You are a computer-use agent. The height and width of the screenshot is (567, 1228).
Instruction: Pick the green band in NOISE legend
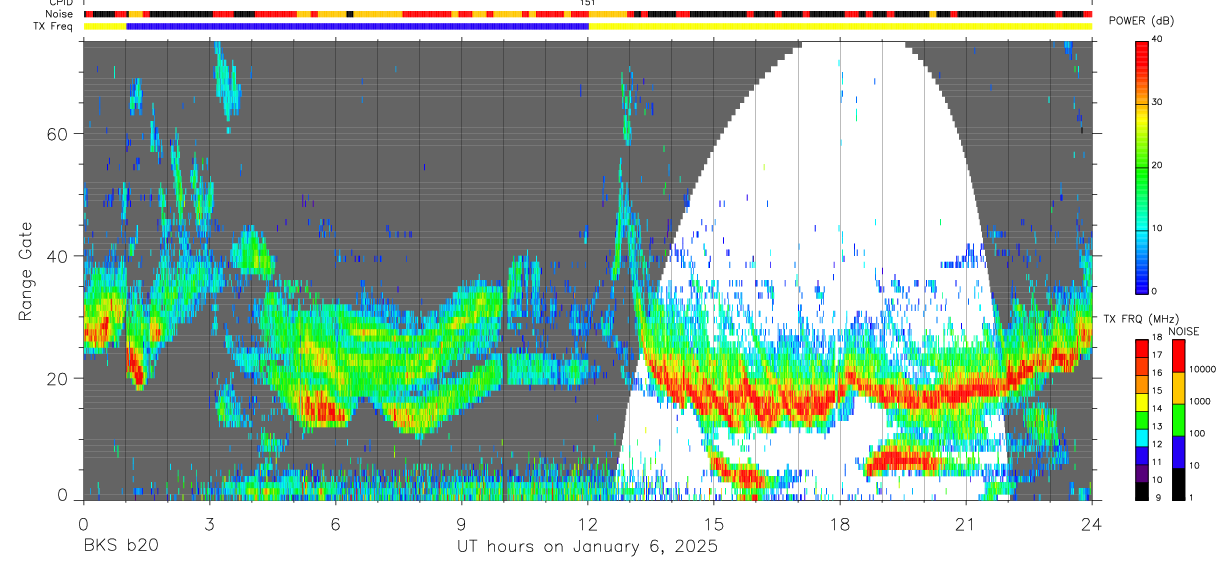point(1178,419)
